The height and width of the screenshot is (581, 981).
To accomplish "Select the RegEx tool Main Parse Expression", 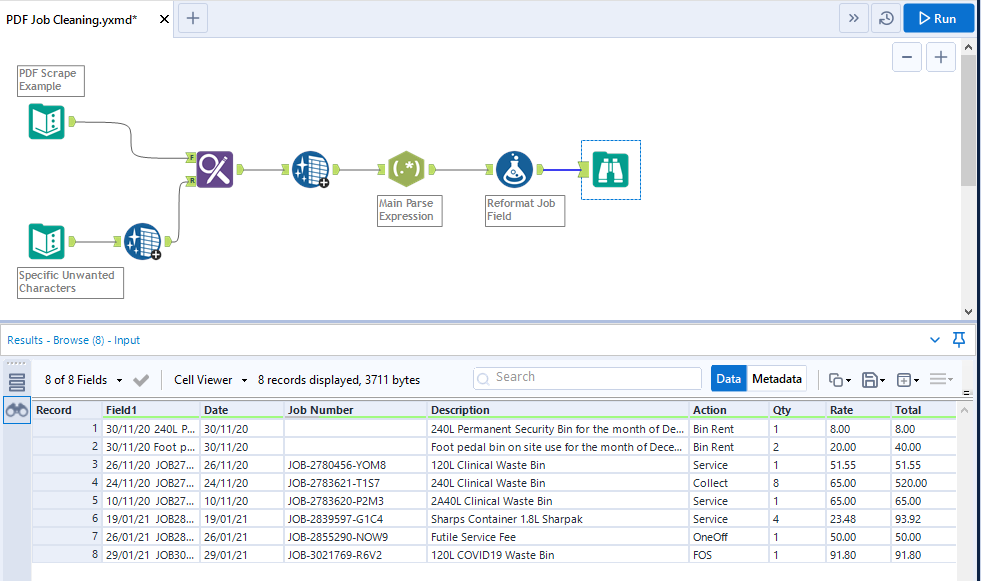I will (x=407, y=169).
